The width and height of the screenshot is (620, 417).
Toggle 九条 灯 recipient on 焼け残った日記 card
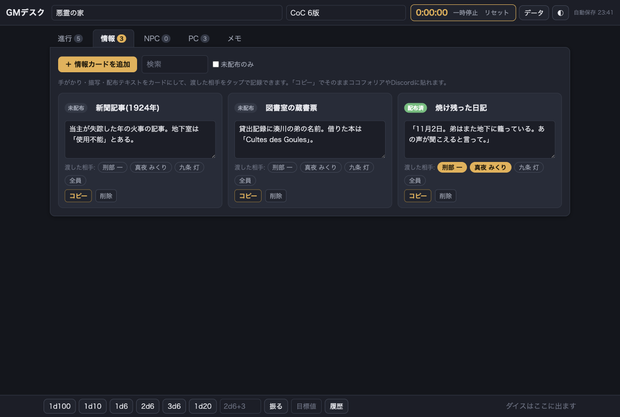(x=529, y=168)
